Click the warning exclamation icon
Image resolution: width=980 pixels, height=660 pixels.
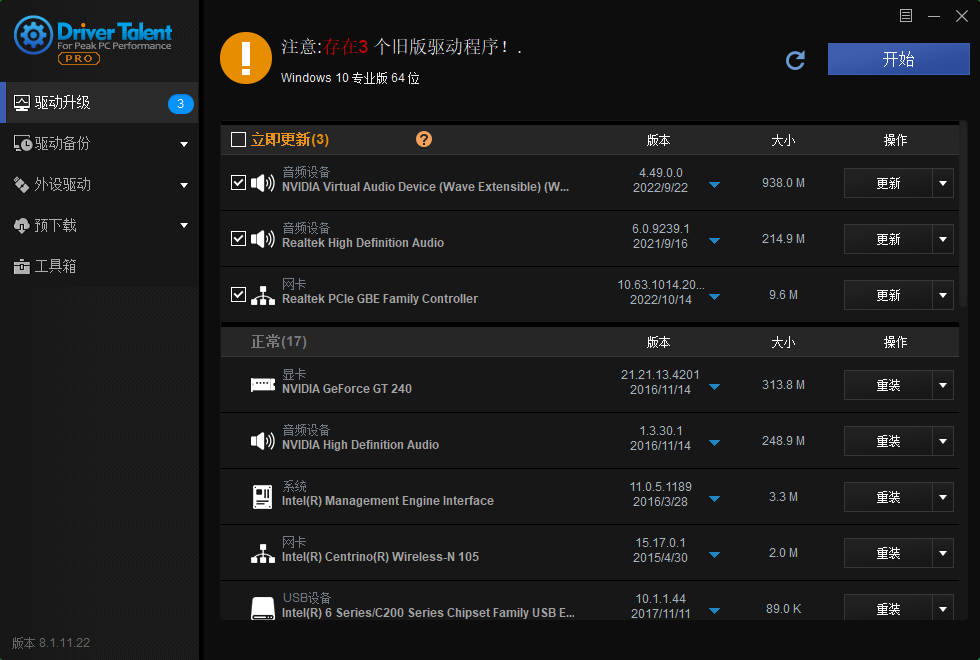pos(246,58)
